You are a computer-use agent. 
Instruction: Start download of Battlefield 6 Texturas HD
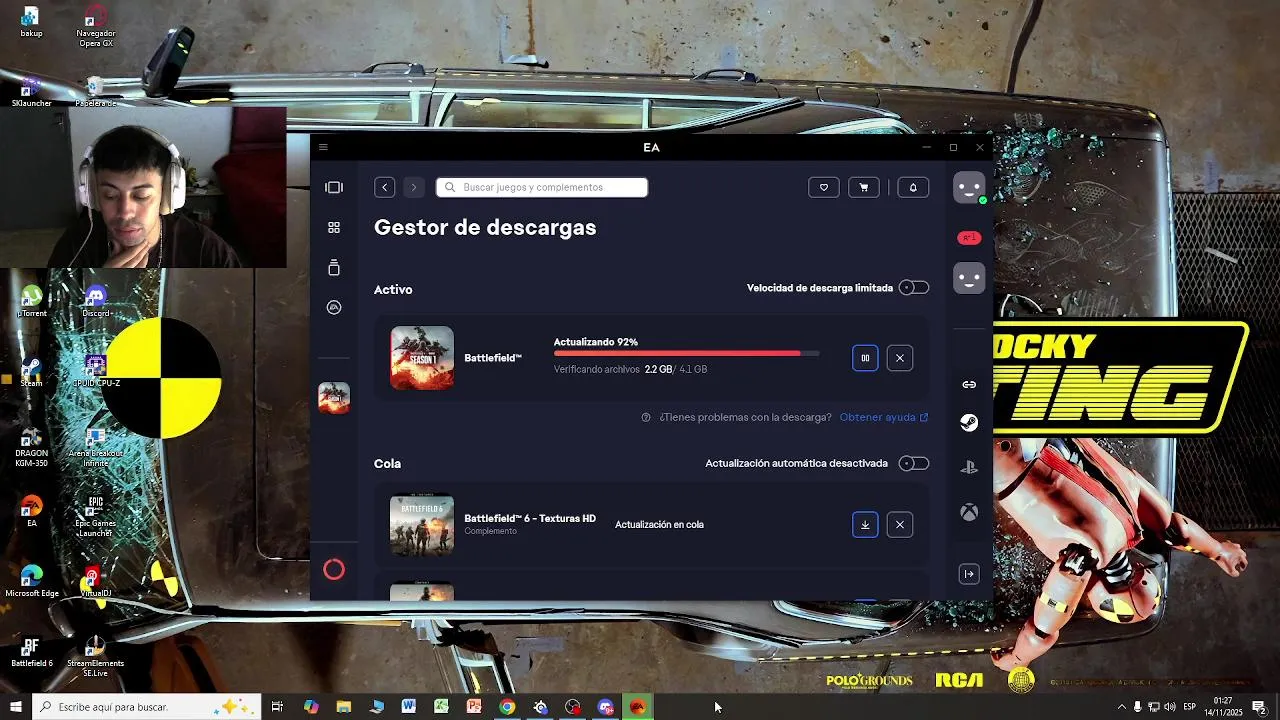(865, 525)
